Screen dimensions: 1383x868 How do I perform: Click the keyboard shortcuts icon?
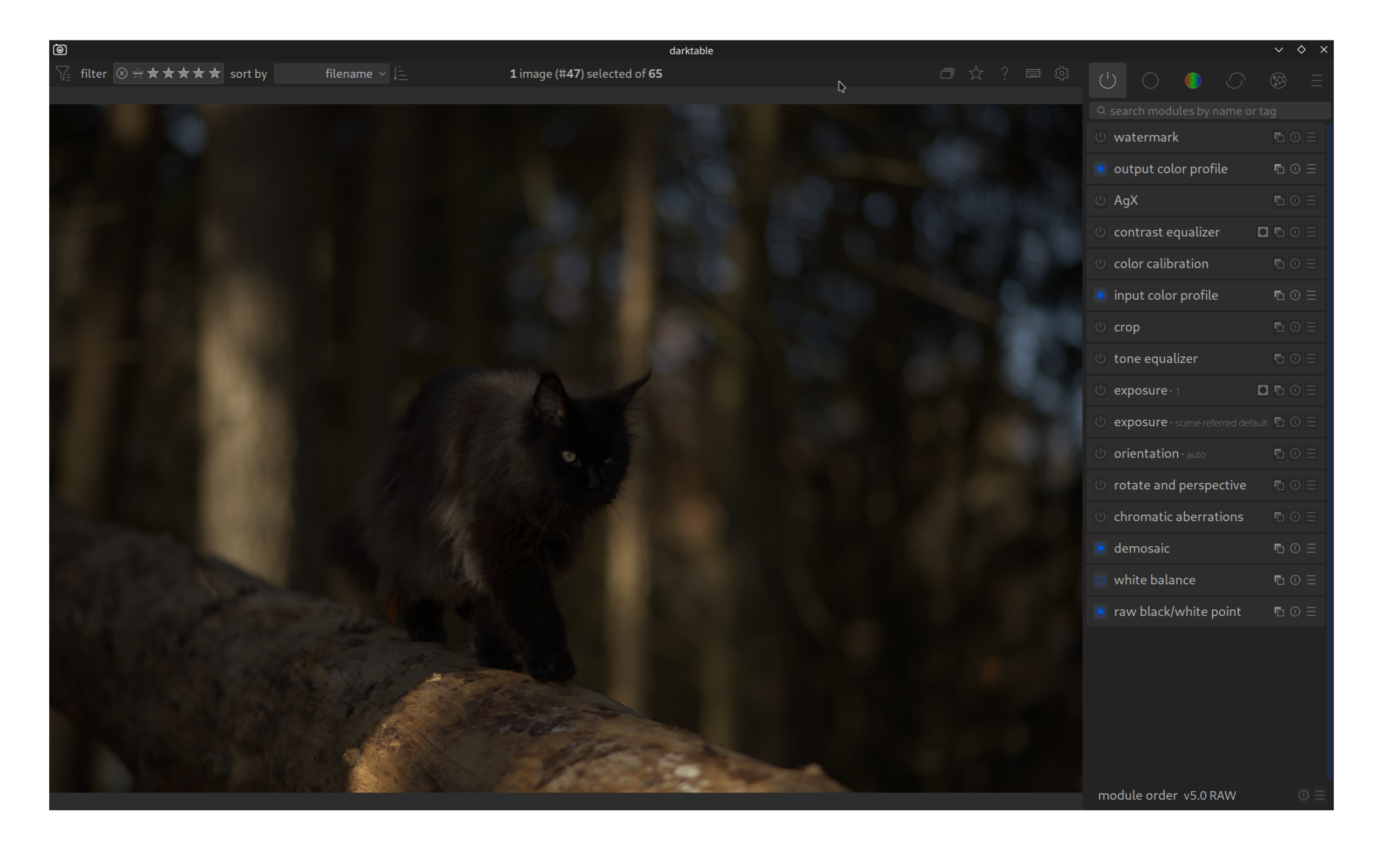[x=1033, y=73]
